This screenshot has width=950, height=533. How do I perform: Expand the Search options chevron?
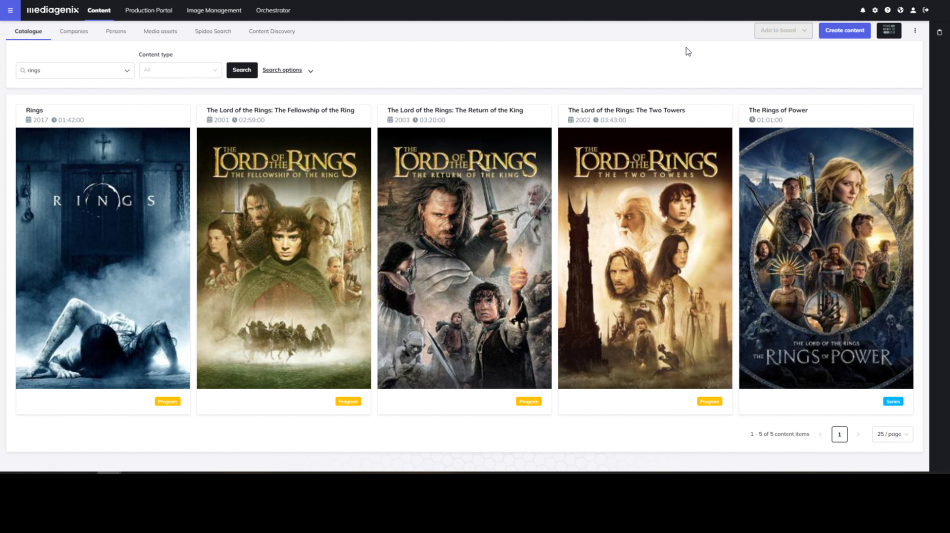pos(311,71)
